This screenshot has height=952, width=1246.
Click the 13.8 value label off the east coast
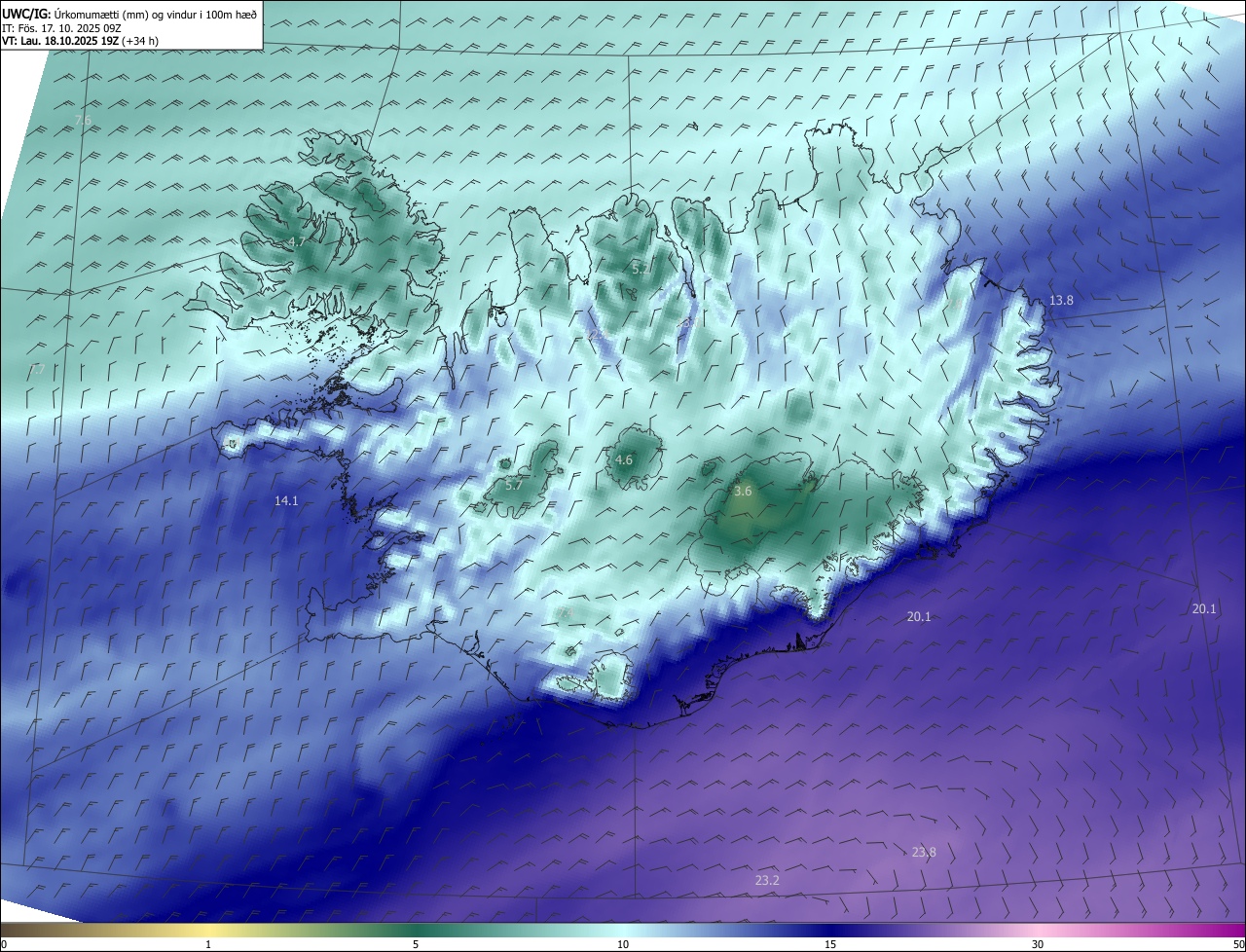point(1061,301)
